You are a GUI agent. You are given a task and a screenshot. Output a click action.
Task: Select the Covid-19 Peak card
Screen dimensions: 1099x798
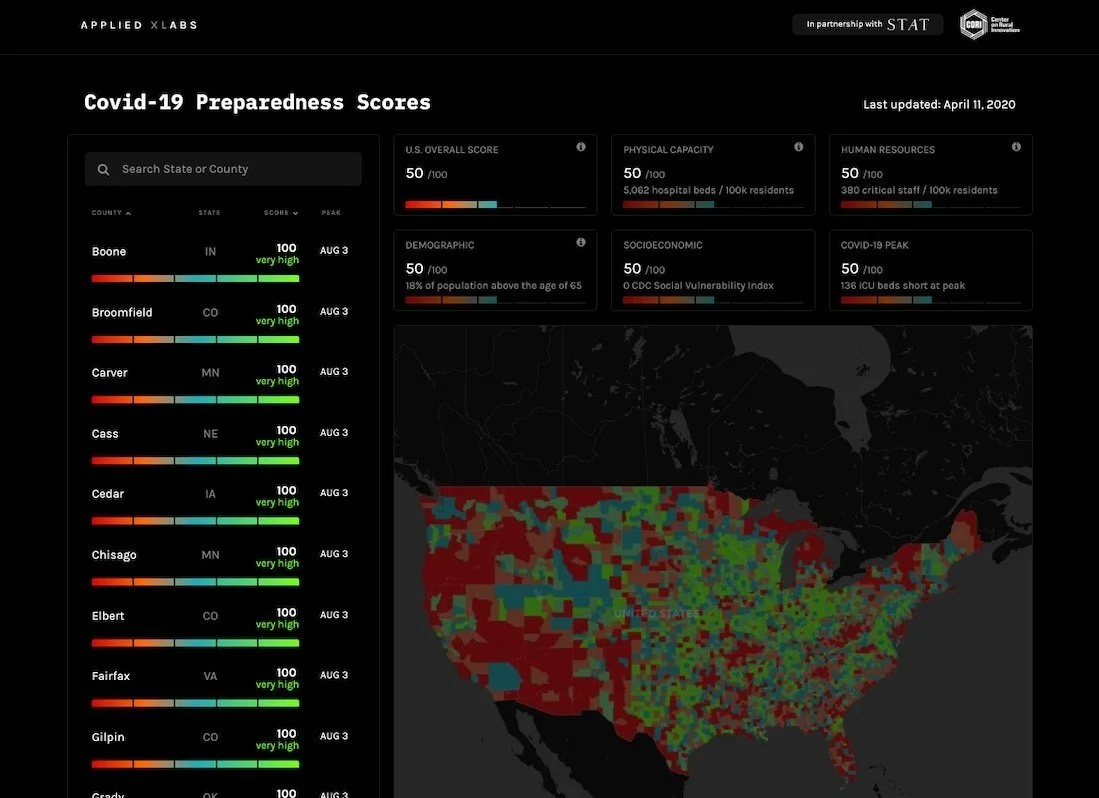click(x=931, y=270)
